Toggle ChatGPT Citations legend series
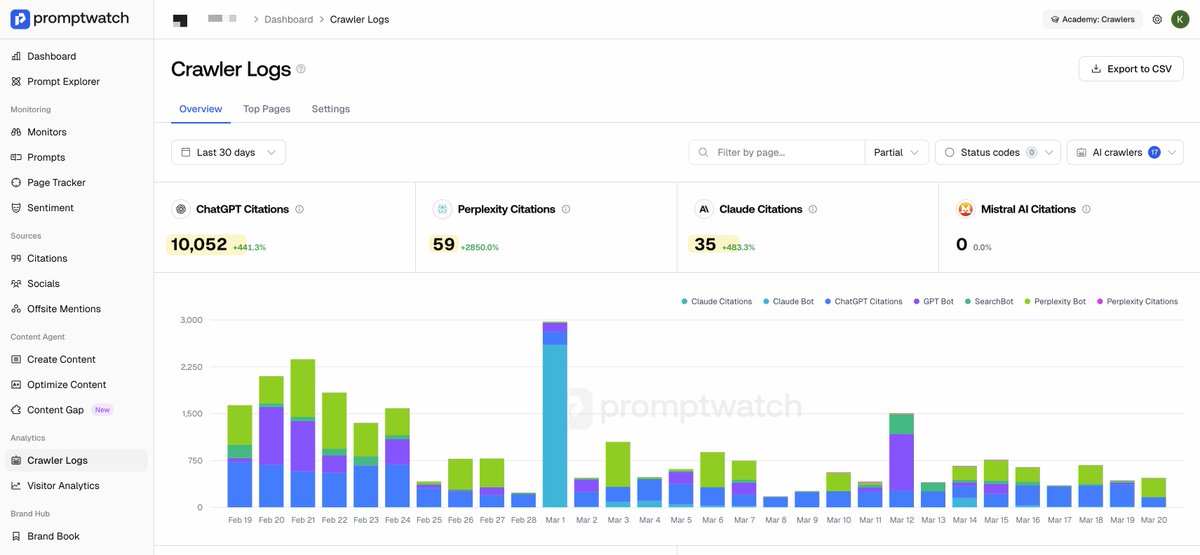1200x555 pixels. click(x=864, y=301)
